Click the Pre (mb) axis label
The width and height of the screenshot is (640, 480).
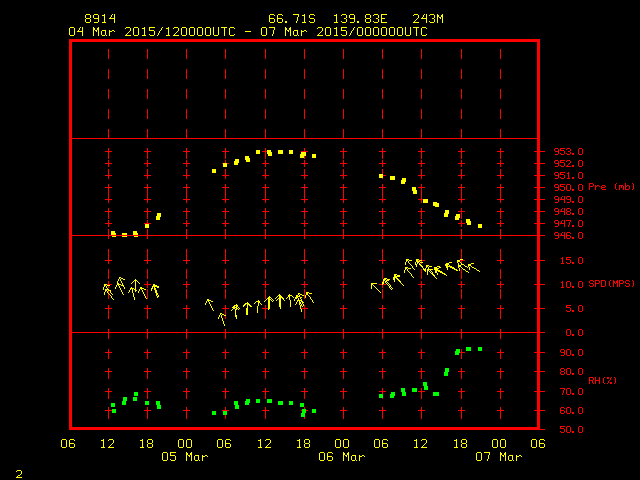(611, 187)
